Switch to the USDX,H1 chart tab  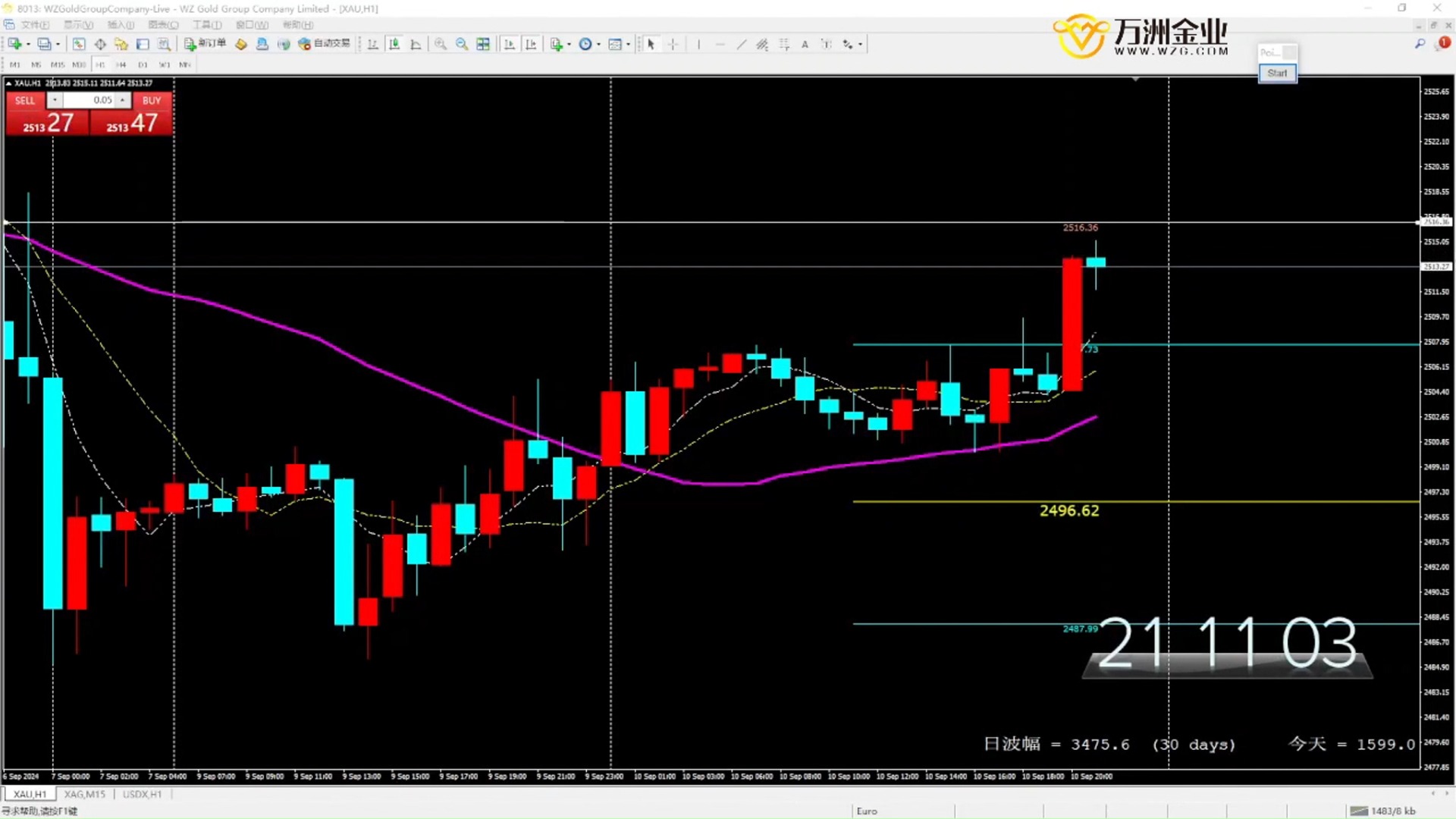[143, 794]
